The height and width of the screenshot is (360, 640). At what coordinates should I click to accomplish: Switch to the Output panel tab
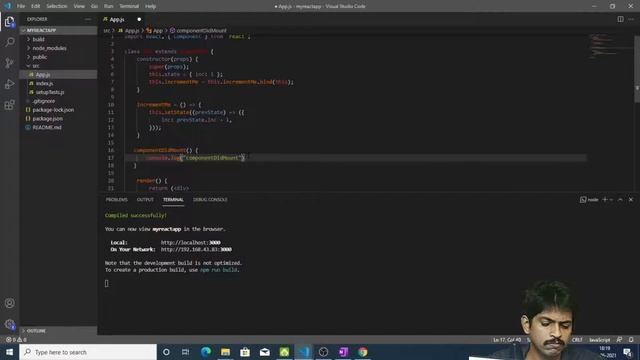[145, 200]
